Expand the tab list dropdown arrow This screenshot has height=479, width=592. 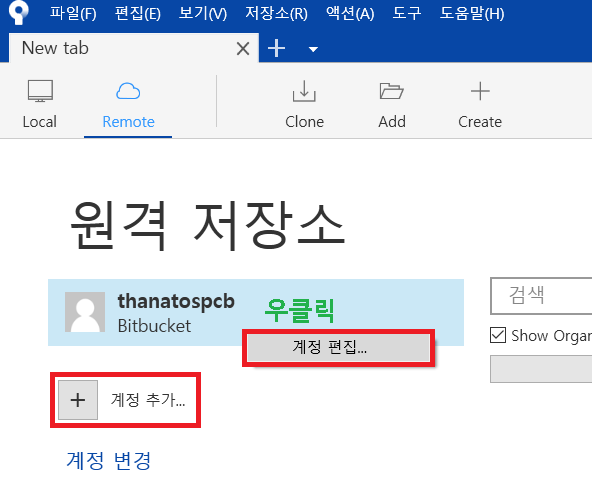coord(313,49)
